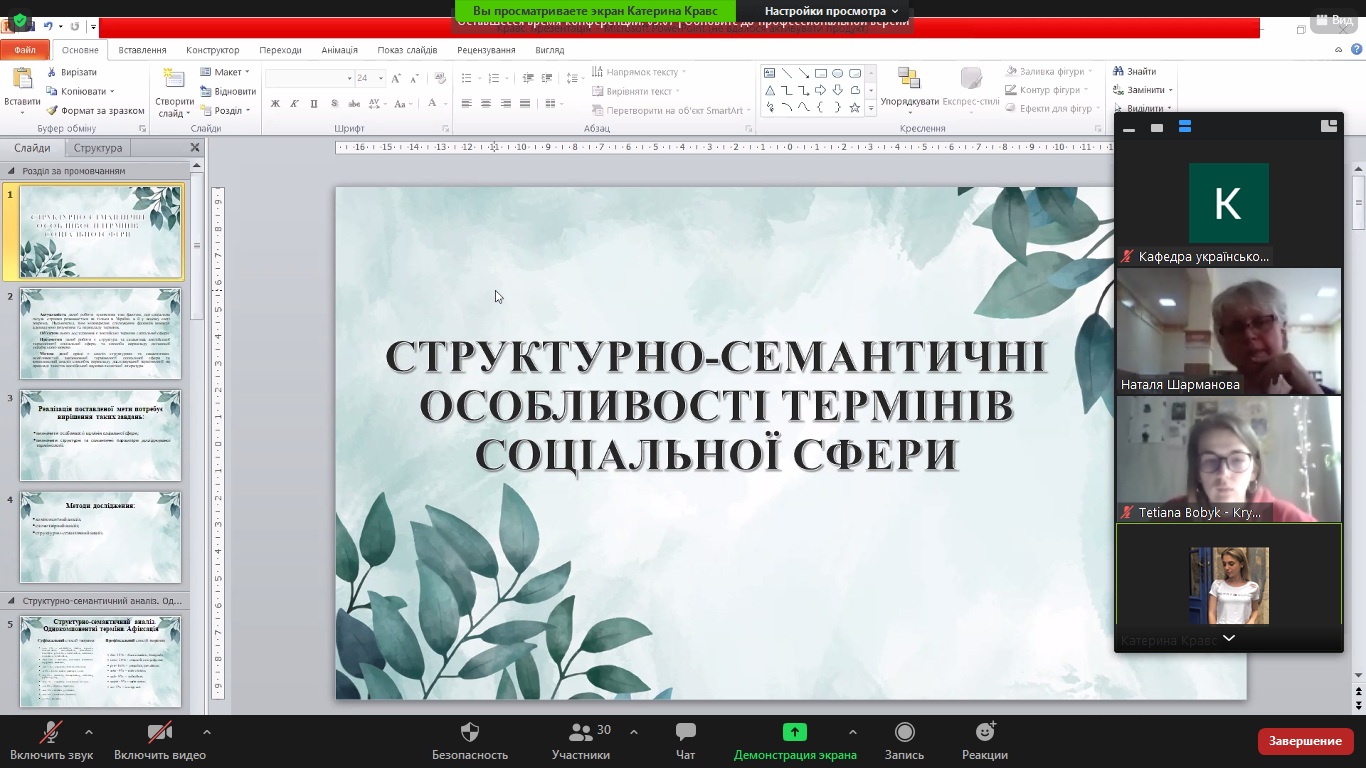The width and height of the screenshot is (1366, 768).
Task: Click the Упорядкувати arrange icon
Action: (909, 79)
